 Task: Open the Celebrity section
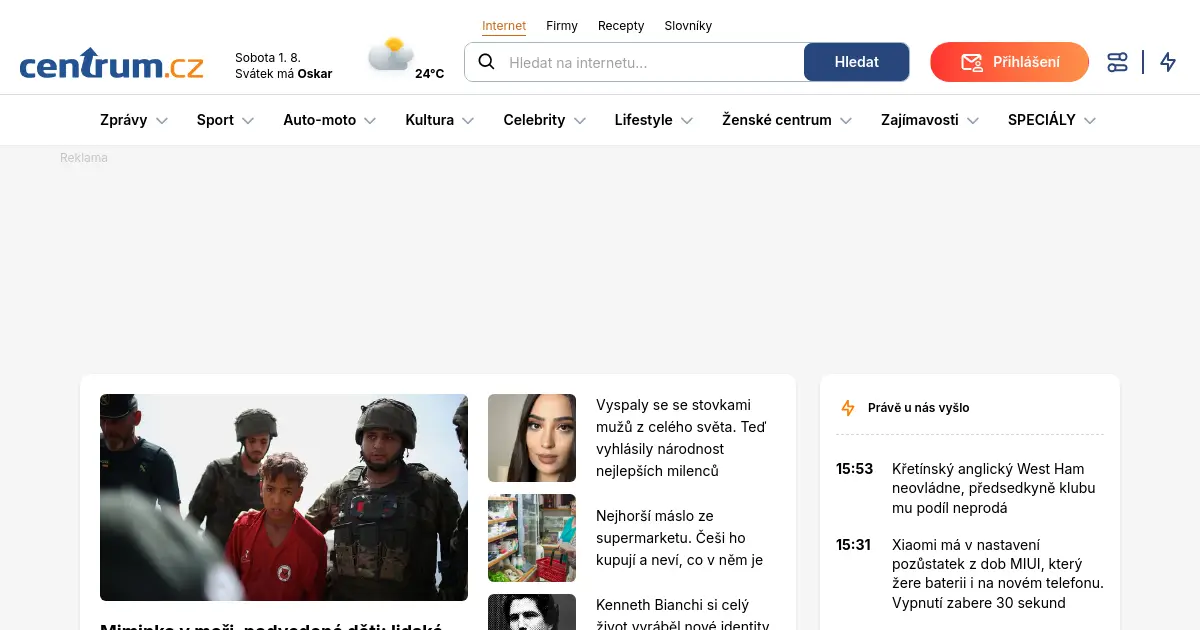[534, 120]
